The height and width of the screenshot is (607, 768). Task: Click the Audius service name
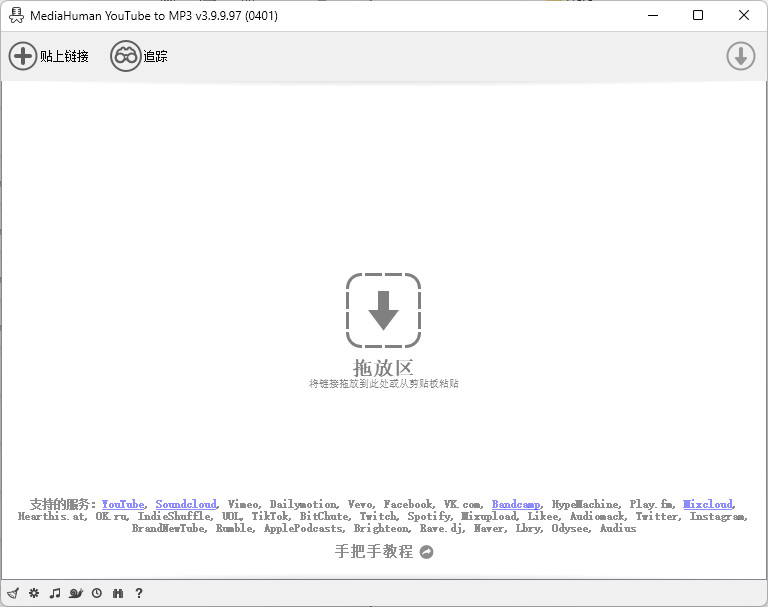pyautogui.click(x=618, y=529)
